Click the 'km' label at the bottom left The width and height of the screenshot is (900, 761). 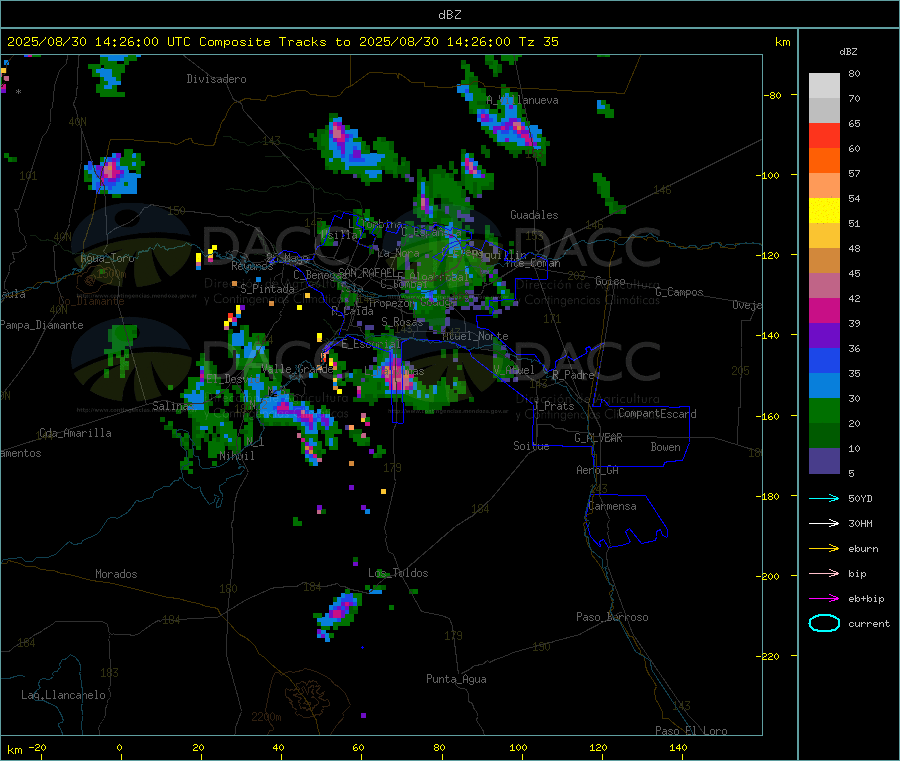pos(14,750)
